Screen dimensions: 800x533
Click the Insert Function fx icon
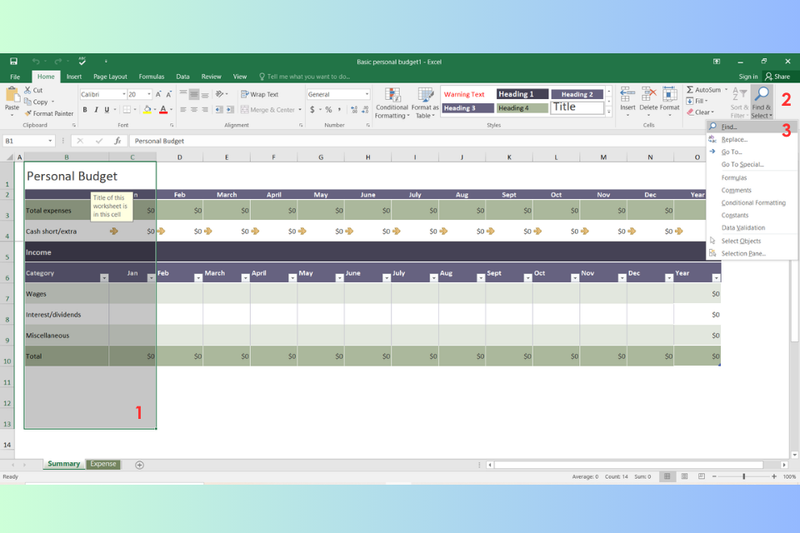(118, 141)
